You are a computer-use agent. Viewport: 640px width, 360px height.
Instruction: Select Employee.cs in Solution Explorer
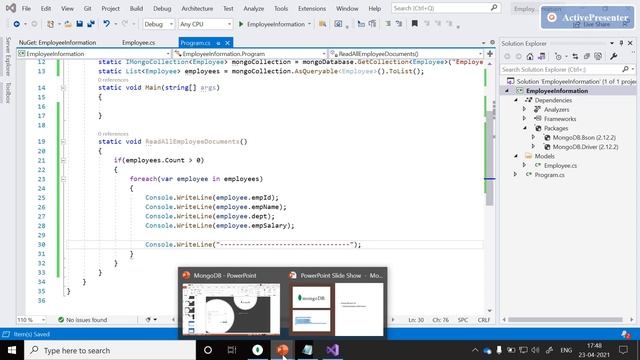[560, 165]
